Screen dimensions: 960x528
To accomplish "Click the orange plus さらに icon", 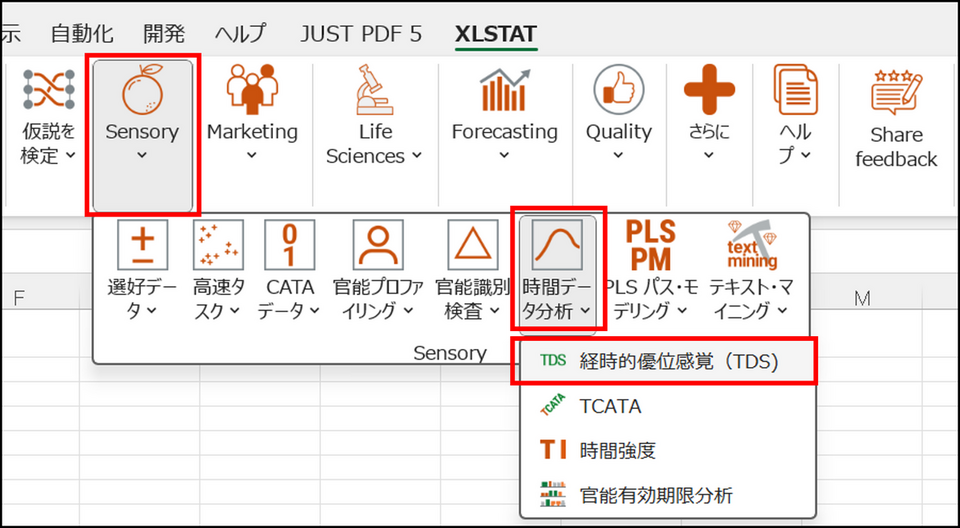I will [708, 90].
